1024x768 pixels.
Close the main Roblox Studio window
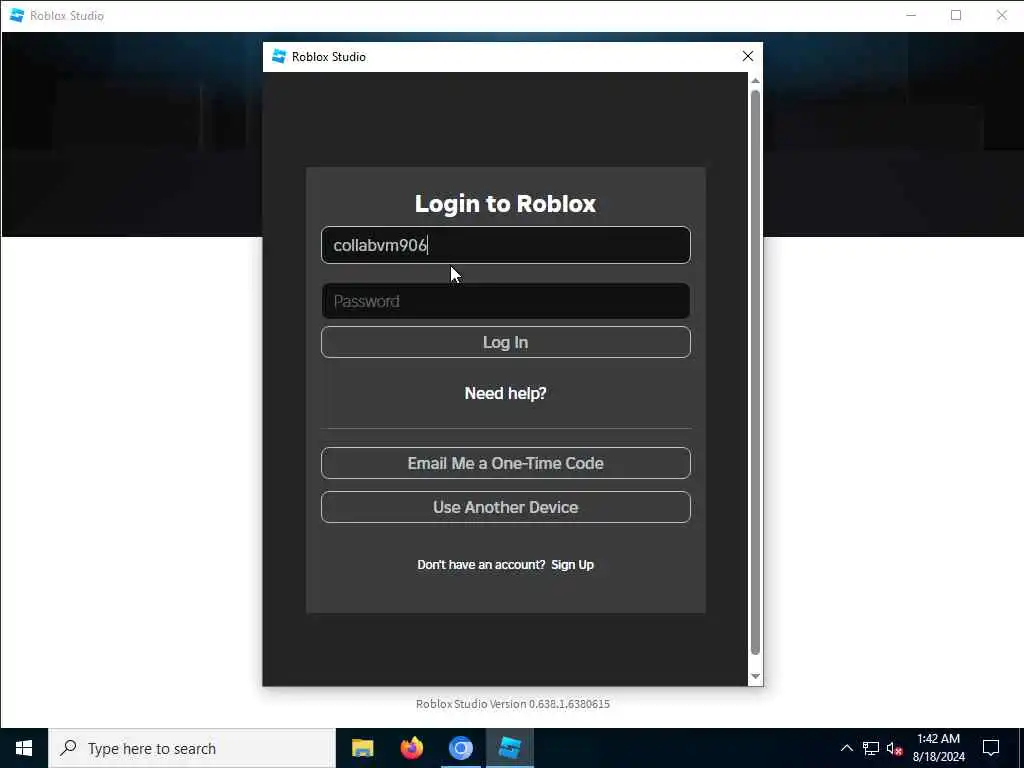point(1002,15)
